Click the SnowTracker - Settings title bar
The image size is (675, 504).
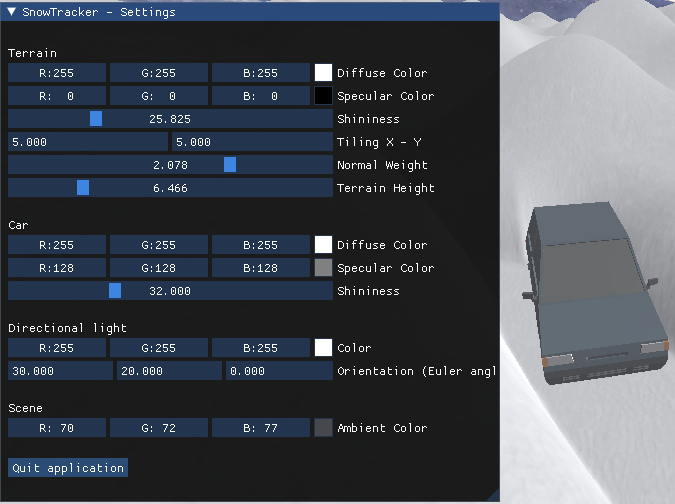pyautogui.click(x=250, y=12)
